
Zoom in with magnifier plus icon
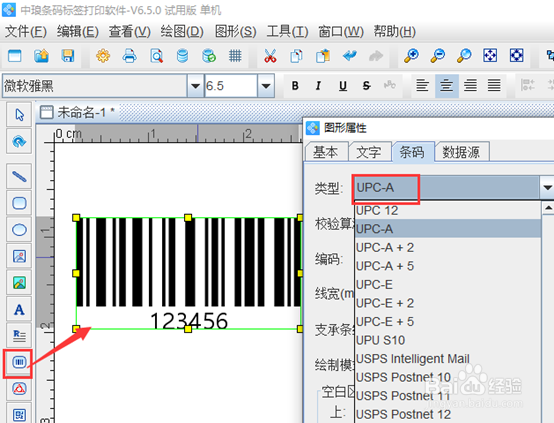411,56
